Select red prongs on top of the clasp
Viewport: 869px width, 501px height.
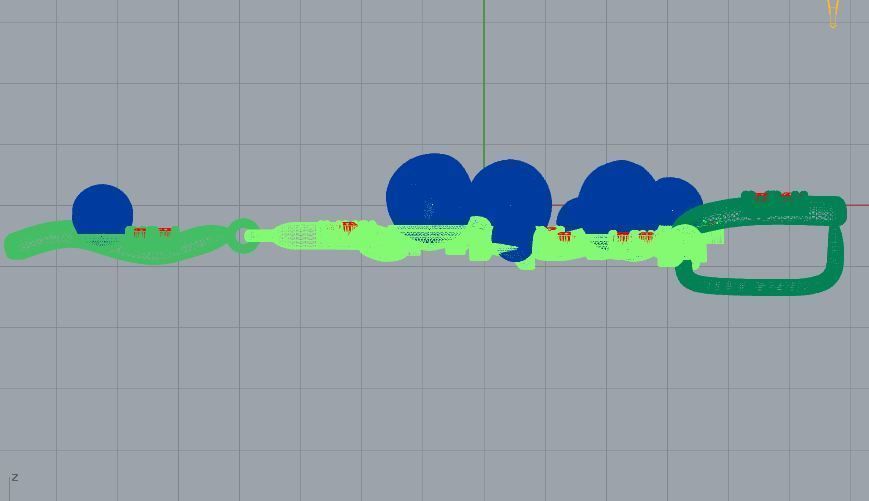774,196
